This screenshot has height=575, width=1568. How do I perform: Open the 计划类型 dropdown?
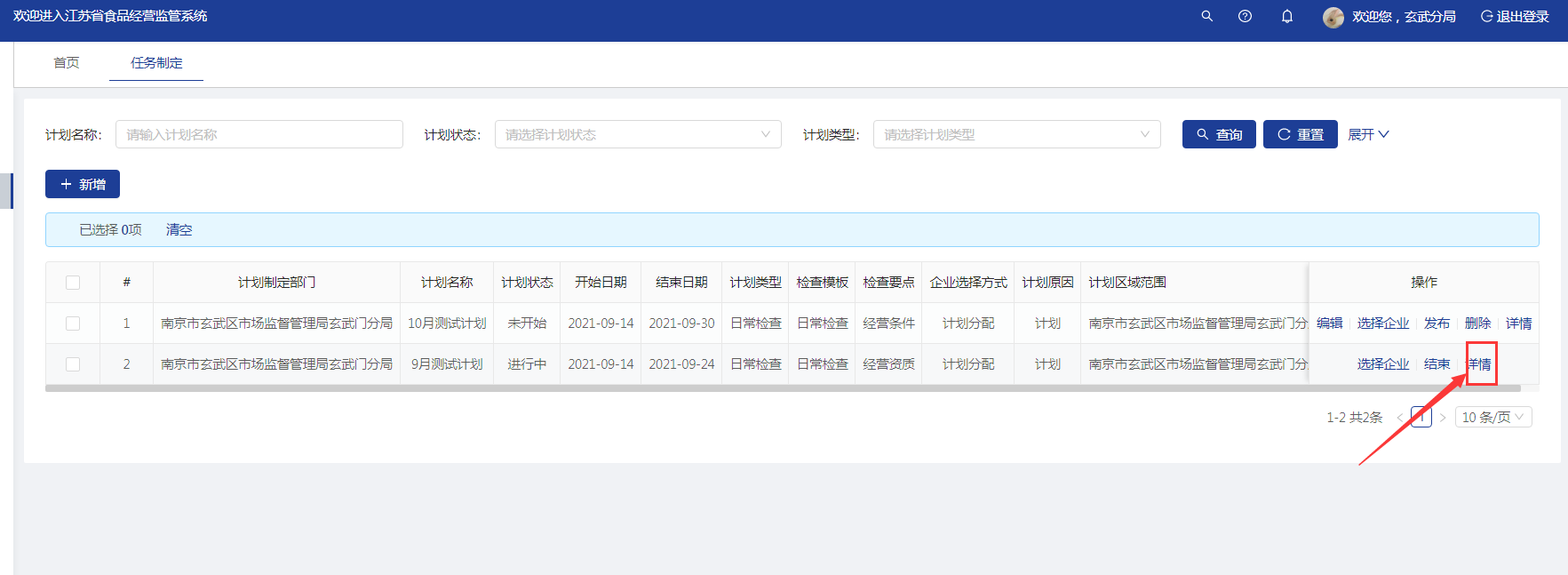pos(1016,134)
